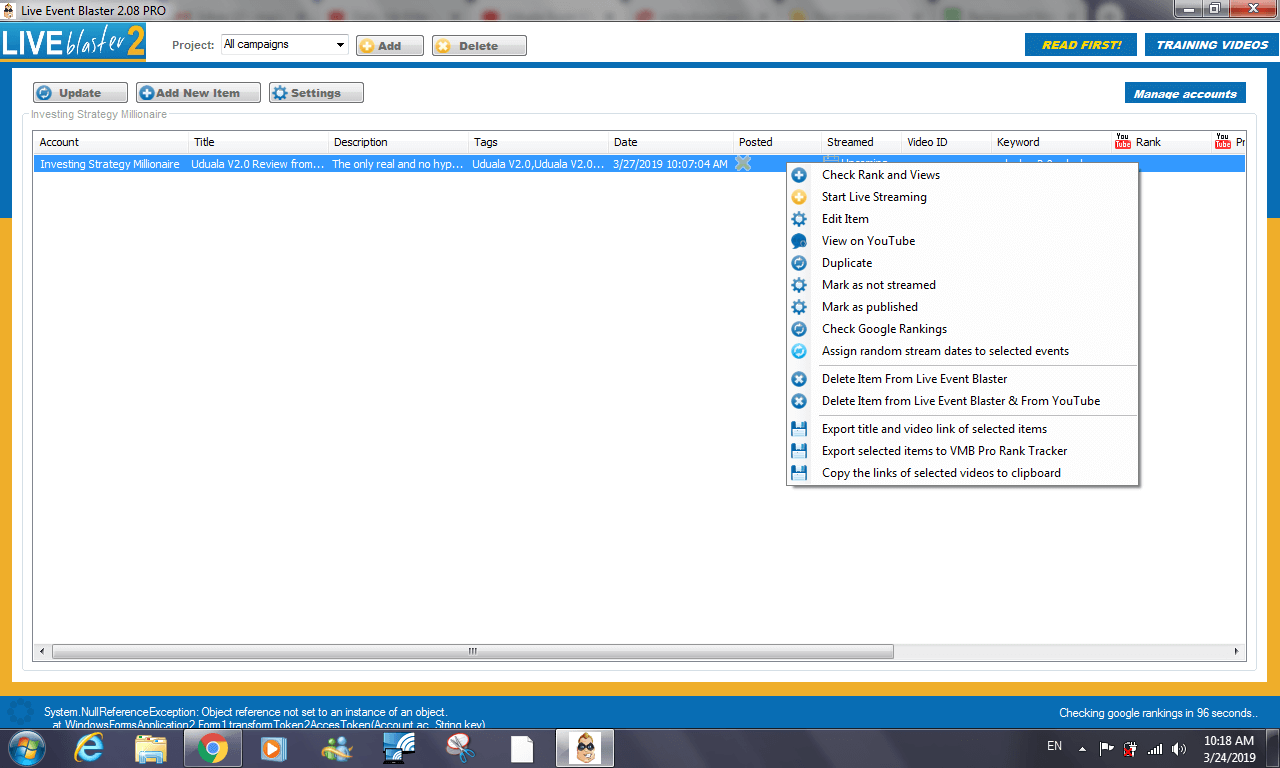Screen dimensions: 1280x768
Task: Click Manage accounts
Action: click(x=1185, y=93)
